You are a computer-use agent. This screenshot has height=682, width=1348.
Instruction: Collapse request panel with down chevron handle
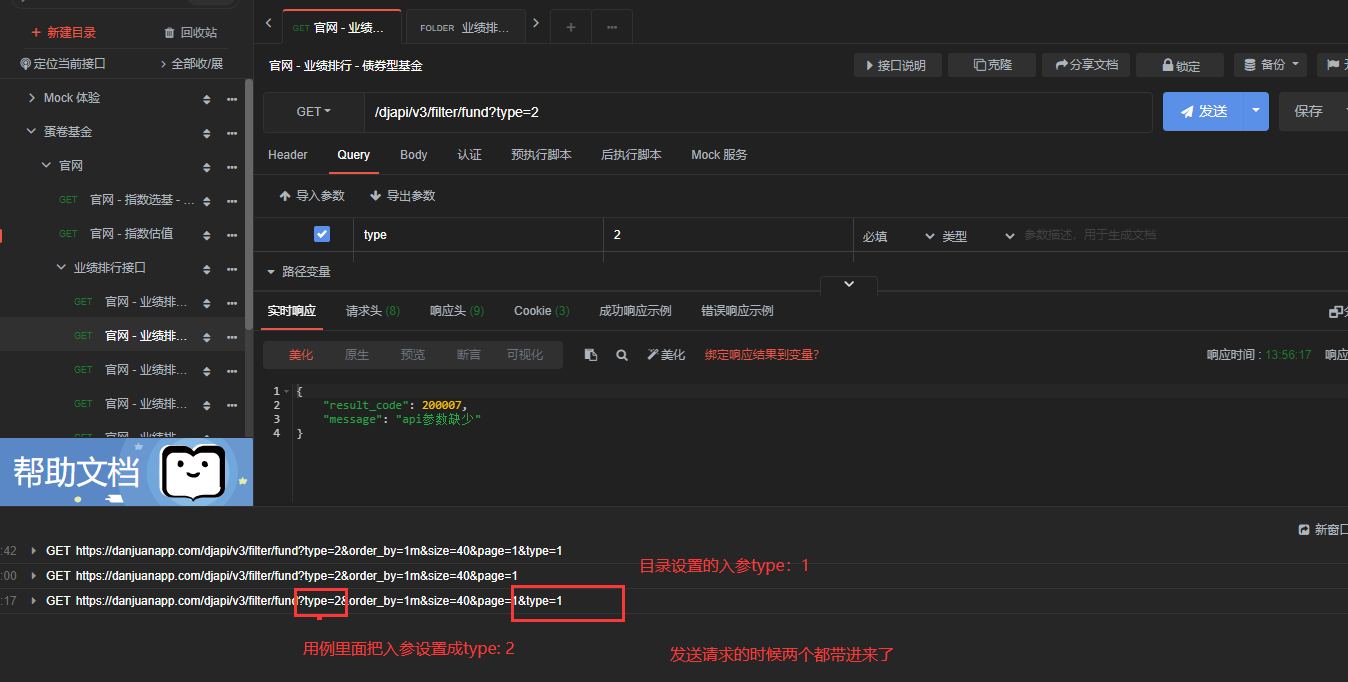point(849,284)
